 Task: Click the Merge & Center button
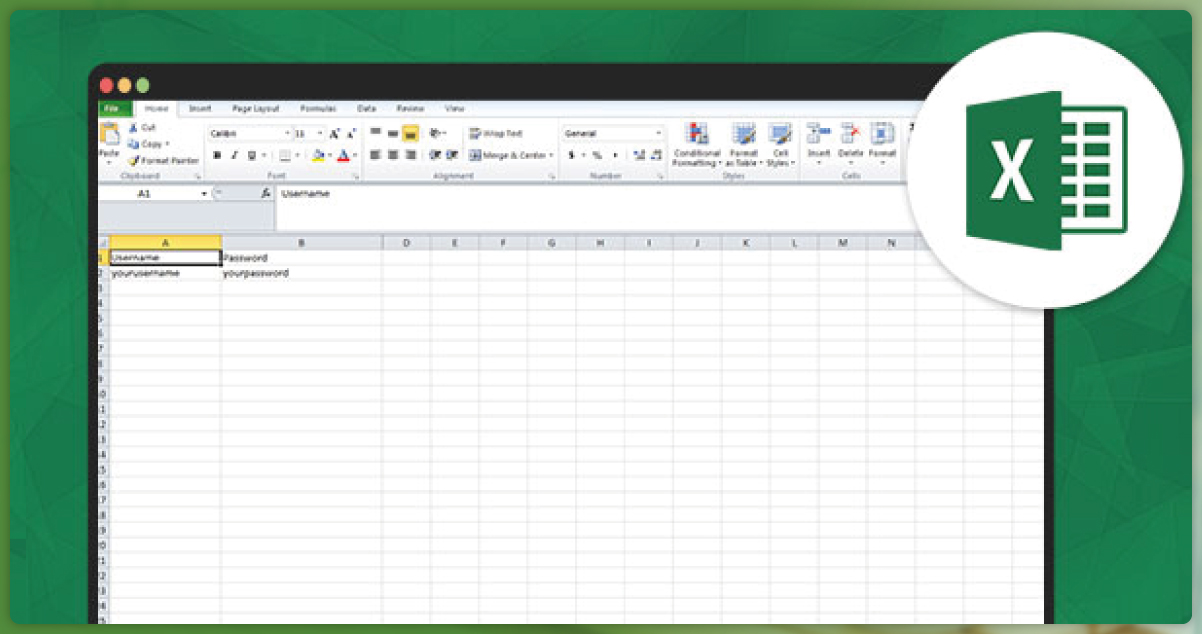506,155
